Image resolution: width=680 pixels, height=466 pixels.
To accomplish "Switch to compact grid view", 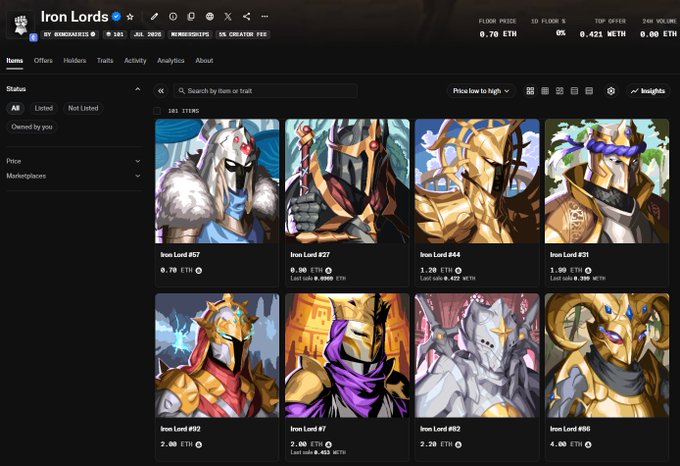I will (545, 91).
